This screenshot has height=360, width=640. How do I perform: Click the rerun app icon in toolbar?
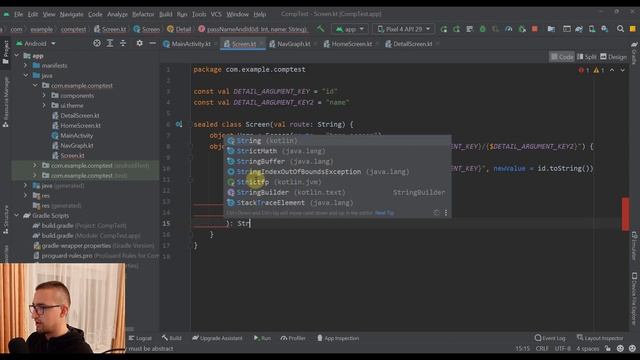pos(444,29)
